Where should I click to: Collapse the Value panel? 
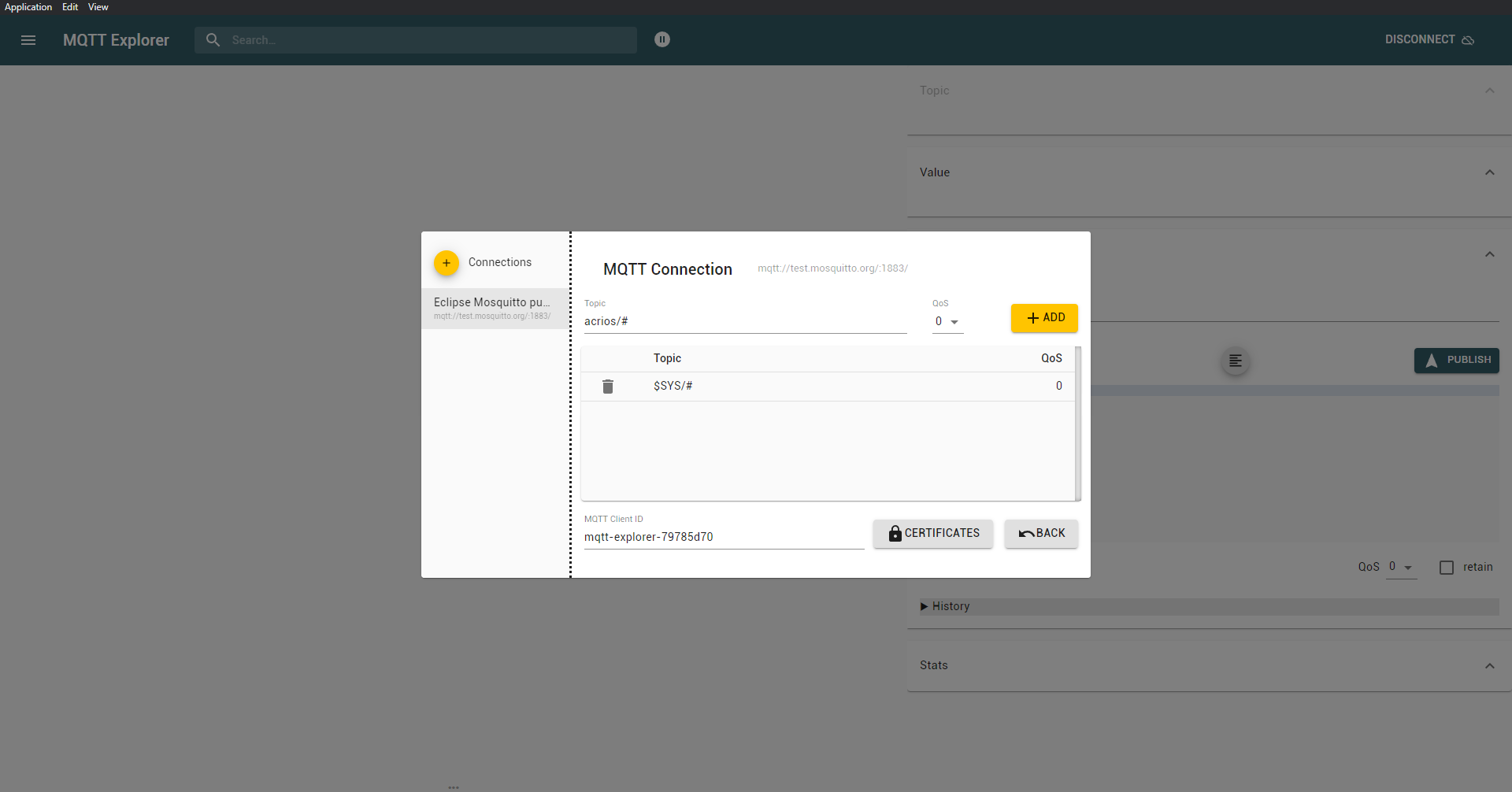[1489, 172]
